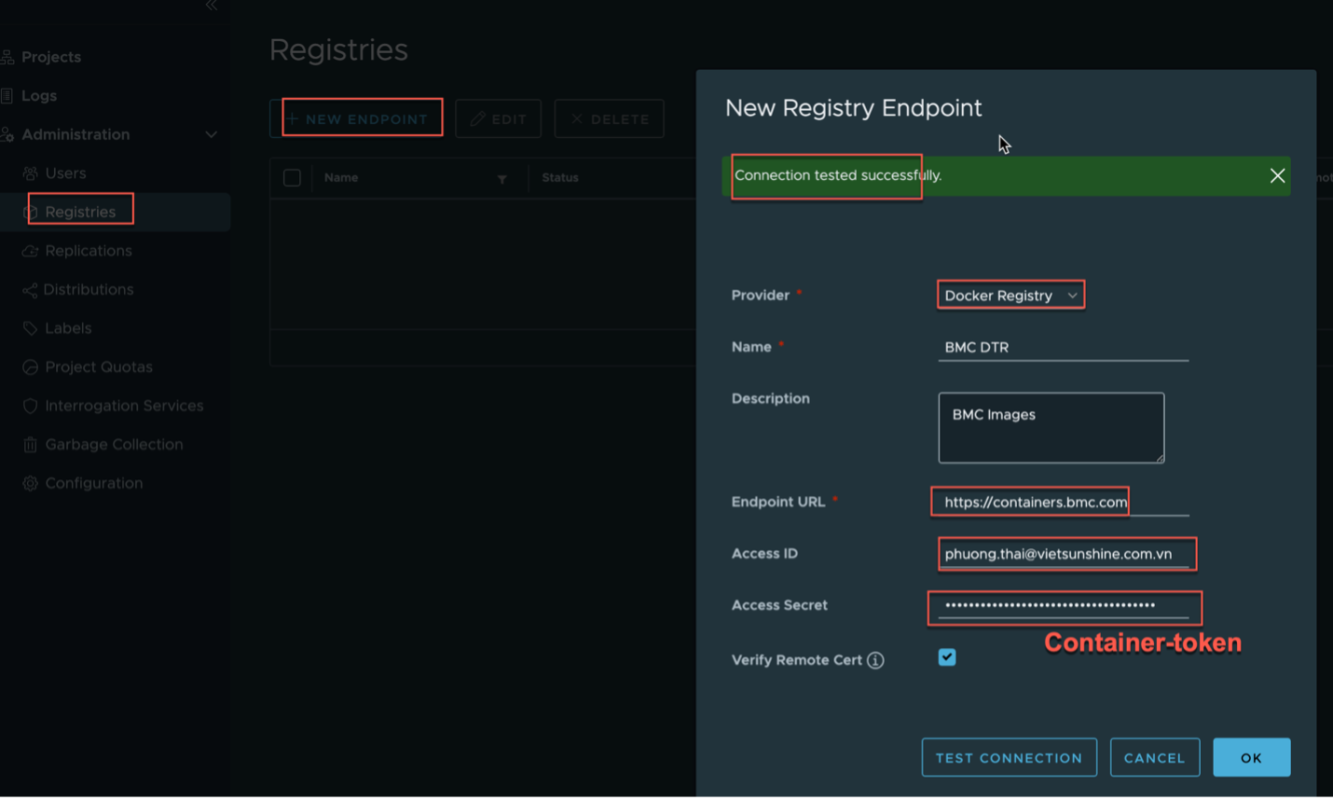Click the Garbage Collection trash icon
Viewport: 1333px width, 800px height.
(x=30, y=445)
